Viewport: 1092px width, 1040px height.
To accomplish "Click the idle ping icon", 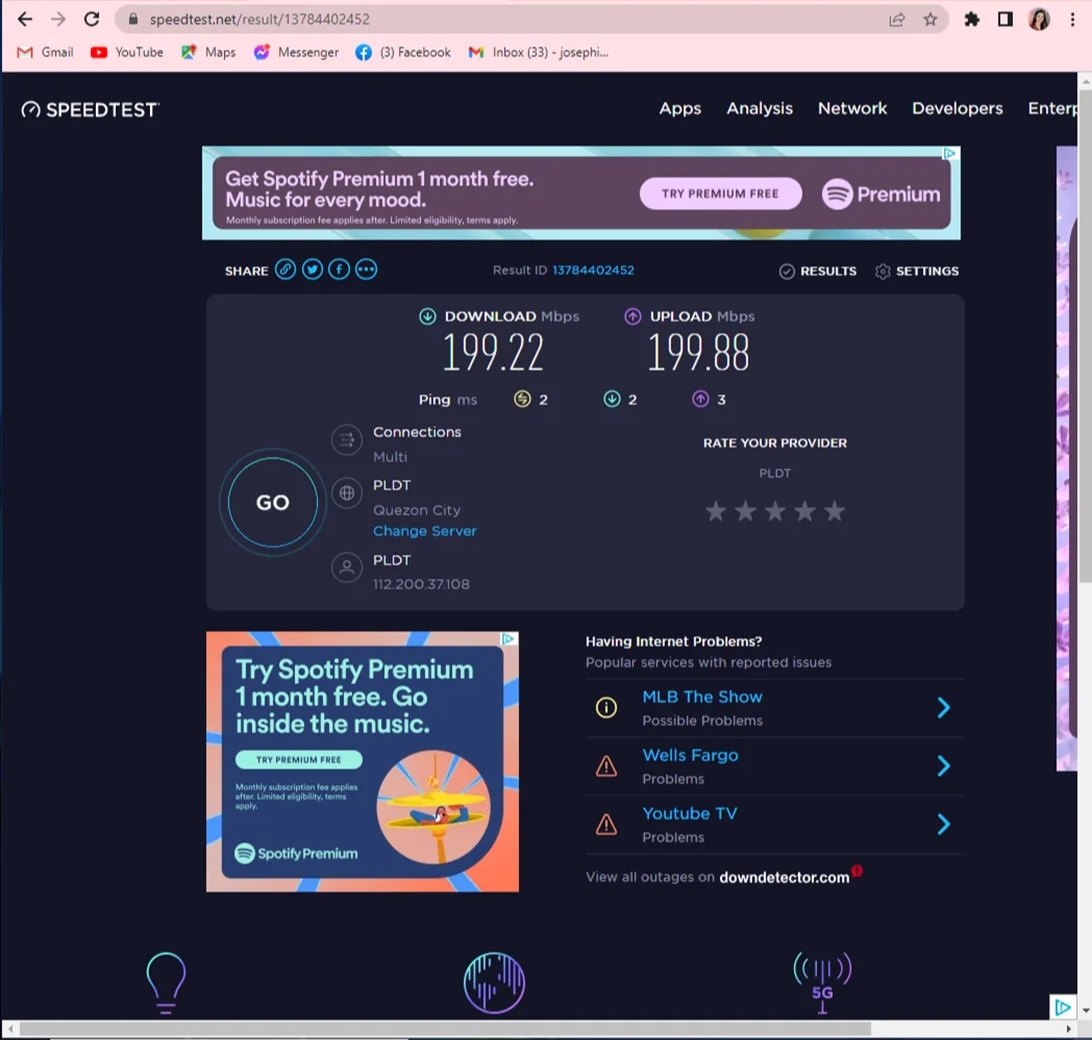I will click(522, 398).
